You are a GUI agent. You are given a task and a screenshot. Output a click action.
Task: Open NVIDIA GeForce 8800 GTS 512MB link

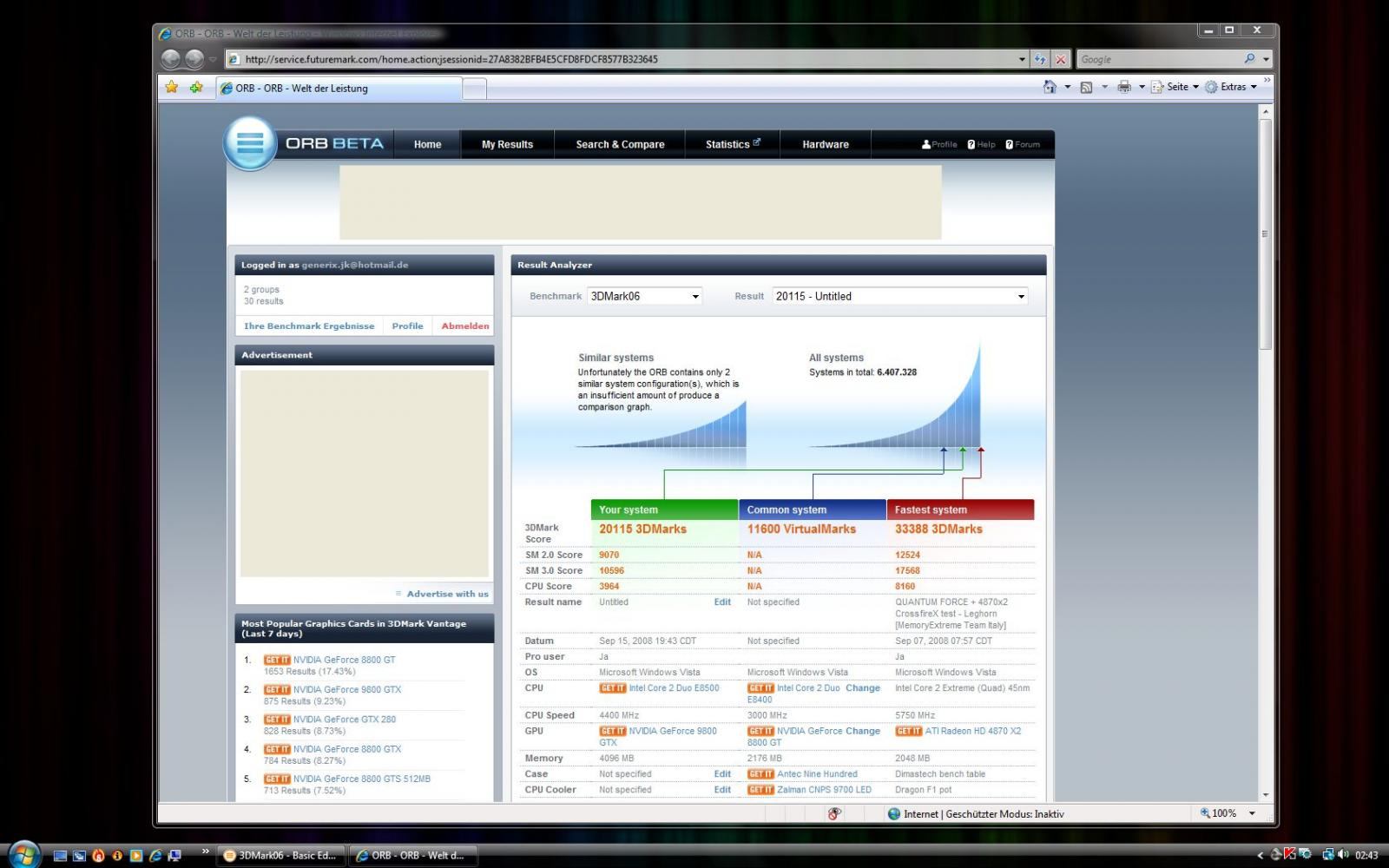point(361,779)
